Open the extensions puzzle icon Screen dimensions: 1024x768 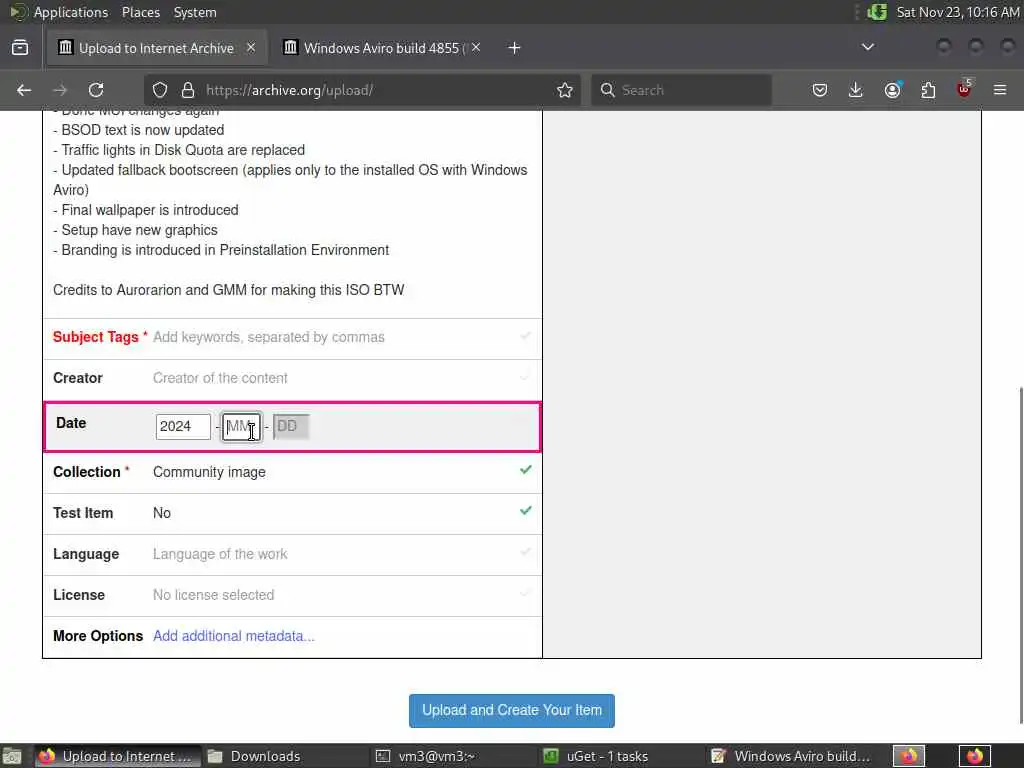(928, 90)
